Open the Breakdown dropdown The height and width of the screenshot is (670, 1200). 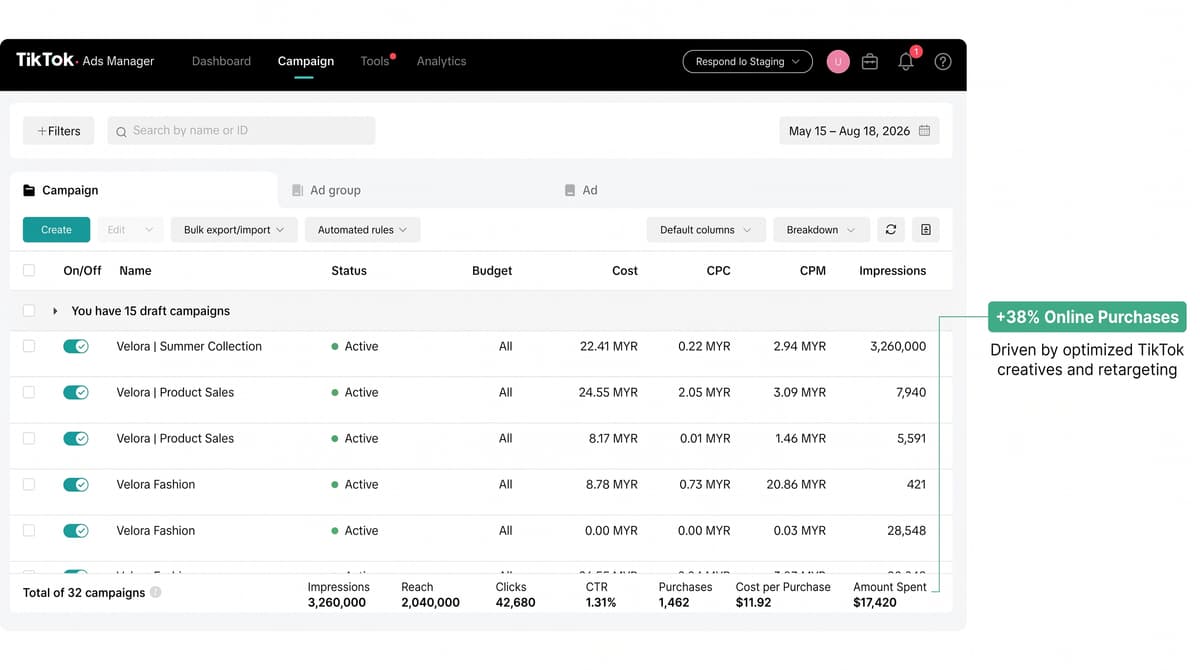821,230
